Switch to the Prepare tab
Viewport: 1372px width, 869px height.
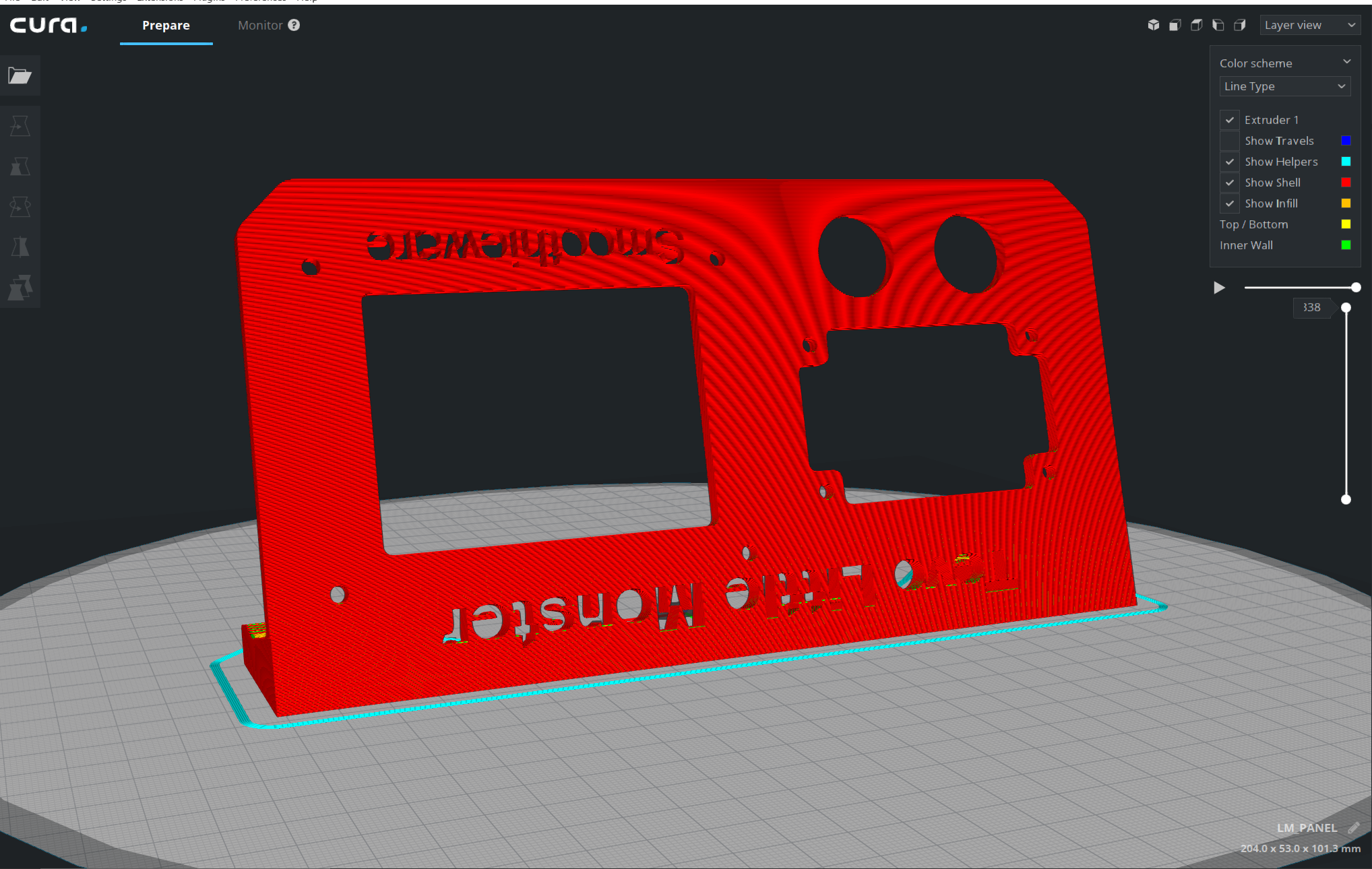(x=166, y=26)
